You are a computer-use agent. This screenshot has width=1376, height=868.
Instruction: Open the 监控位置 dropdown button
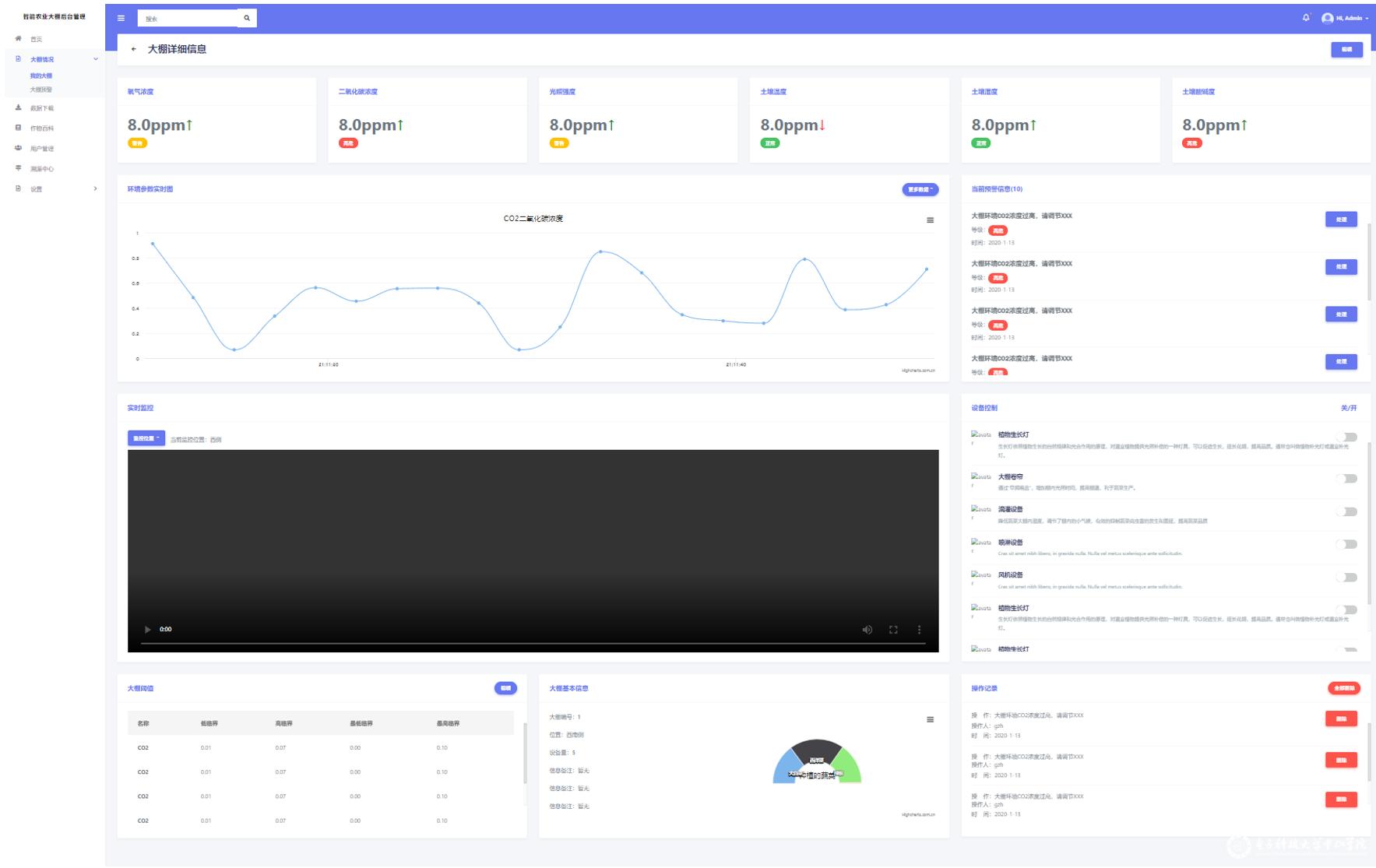click(146, 439)
